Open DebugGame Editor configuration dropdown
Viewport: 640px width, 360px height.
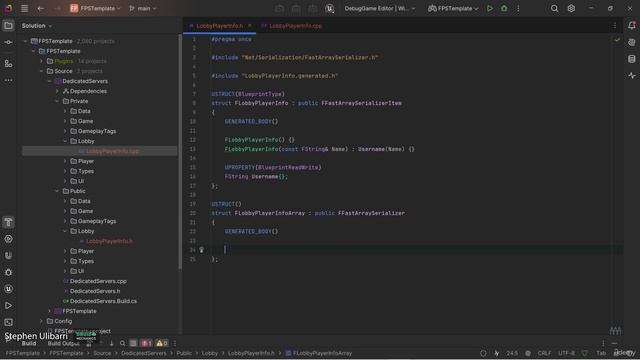pyautogui.click(x=380, y=8)
